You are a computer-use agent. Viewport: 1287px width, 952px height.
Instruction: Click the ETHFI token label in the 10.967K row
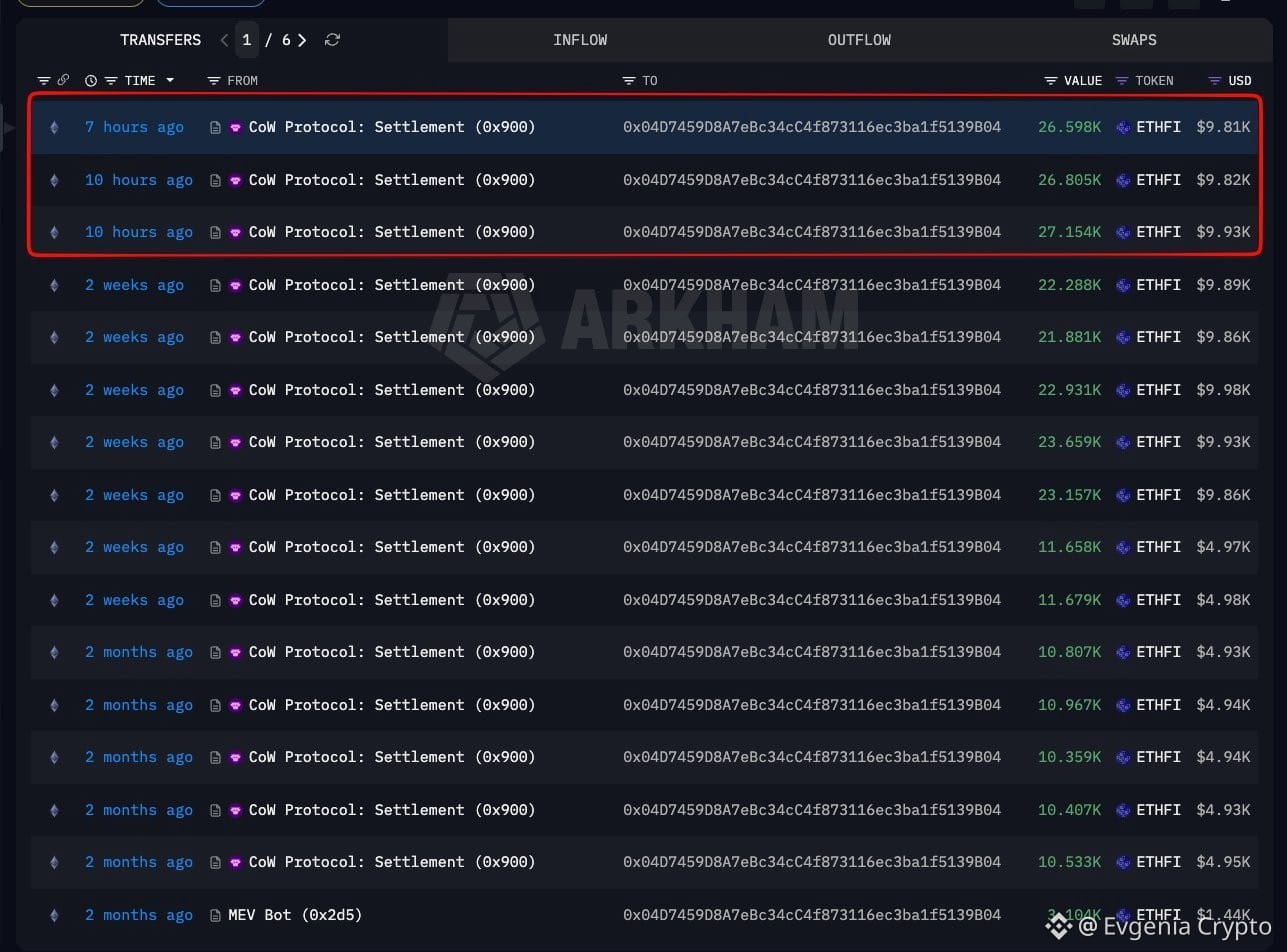click(1159, 705)
